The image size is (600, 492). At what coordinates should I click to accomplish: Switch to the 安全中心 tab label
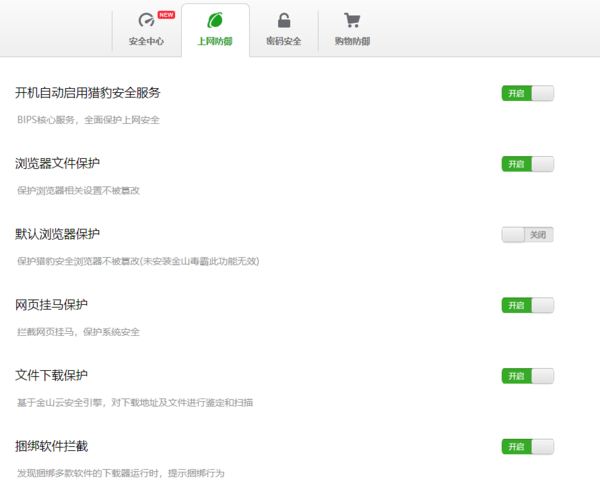click(x=146, y=41)
